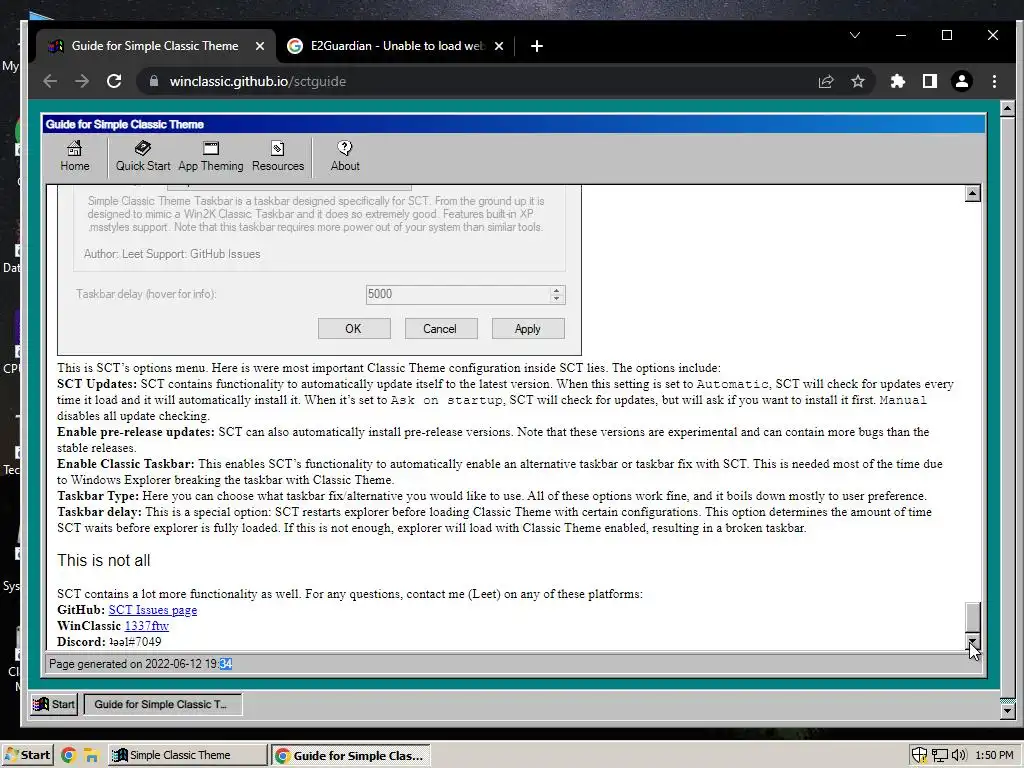The width and height of the screenshot is (1024, 768).
Task: Open network tray icon
Action: click(940, 755)
